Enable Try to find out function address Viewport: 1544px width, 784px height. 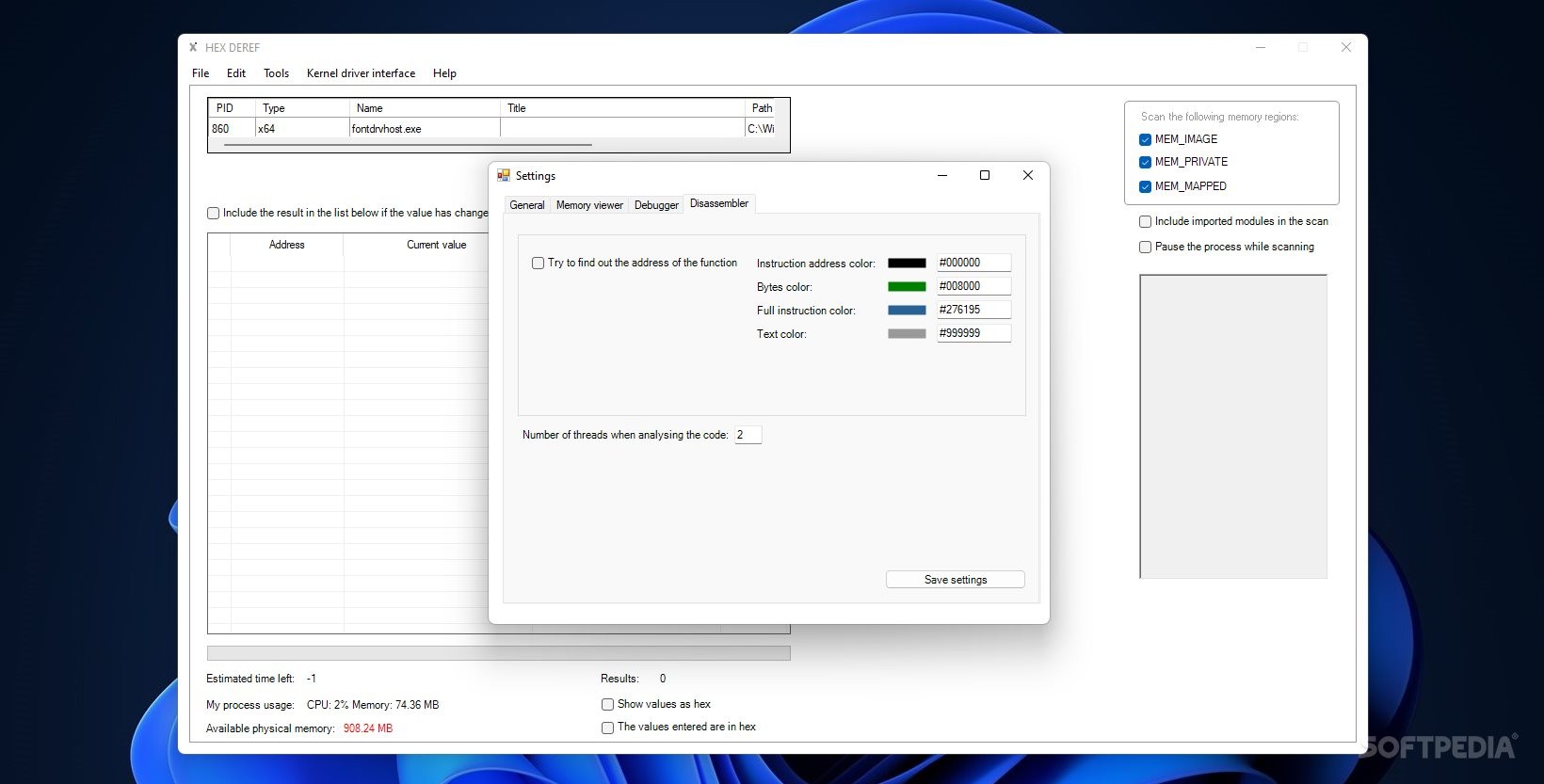539,264
